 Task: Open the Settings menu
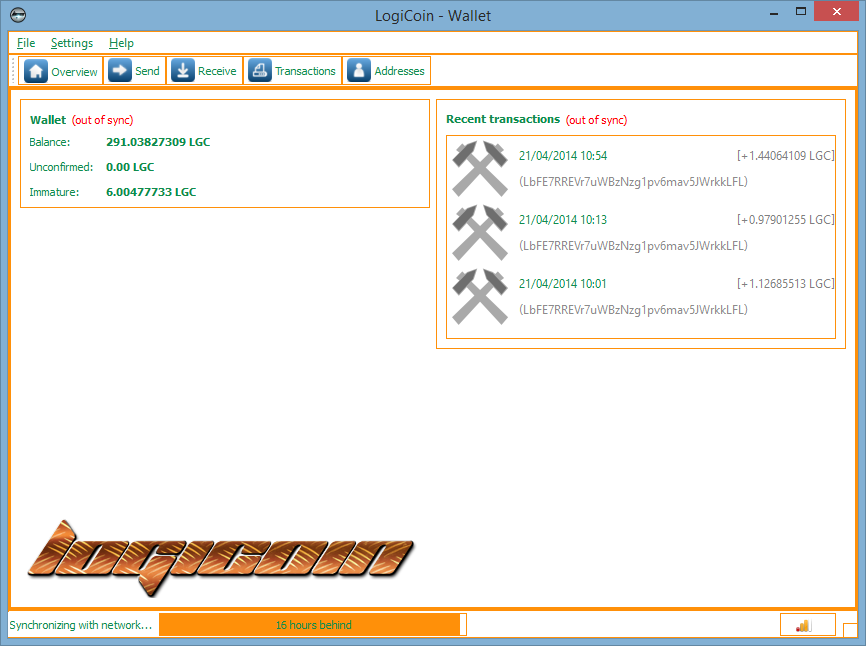click(x=72, y=43)
